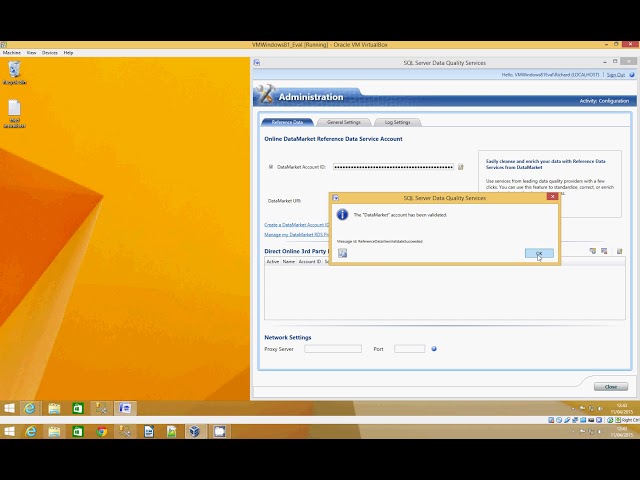Click the help icon next to Sign Out
The width and height of the screenshot is (640, 480).
pos(632,75)
